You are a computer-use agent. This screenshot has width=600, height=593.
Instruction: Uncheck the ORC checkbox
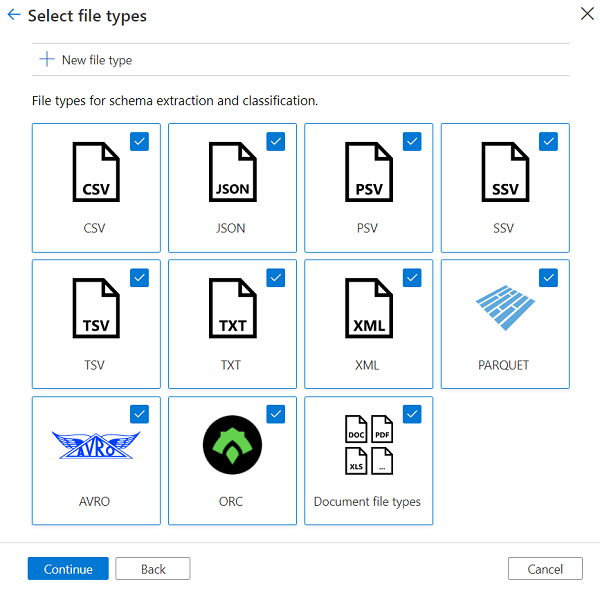(x=276, y=414)
